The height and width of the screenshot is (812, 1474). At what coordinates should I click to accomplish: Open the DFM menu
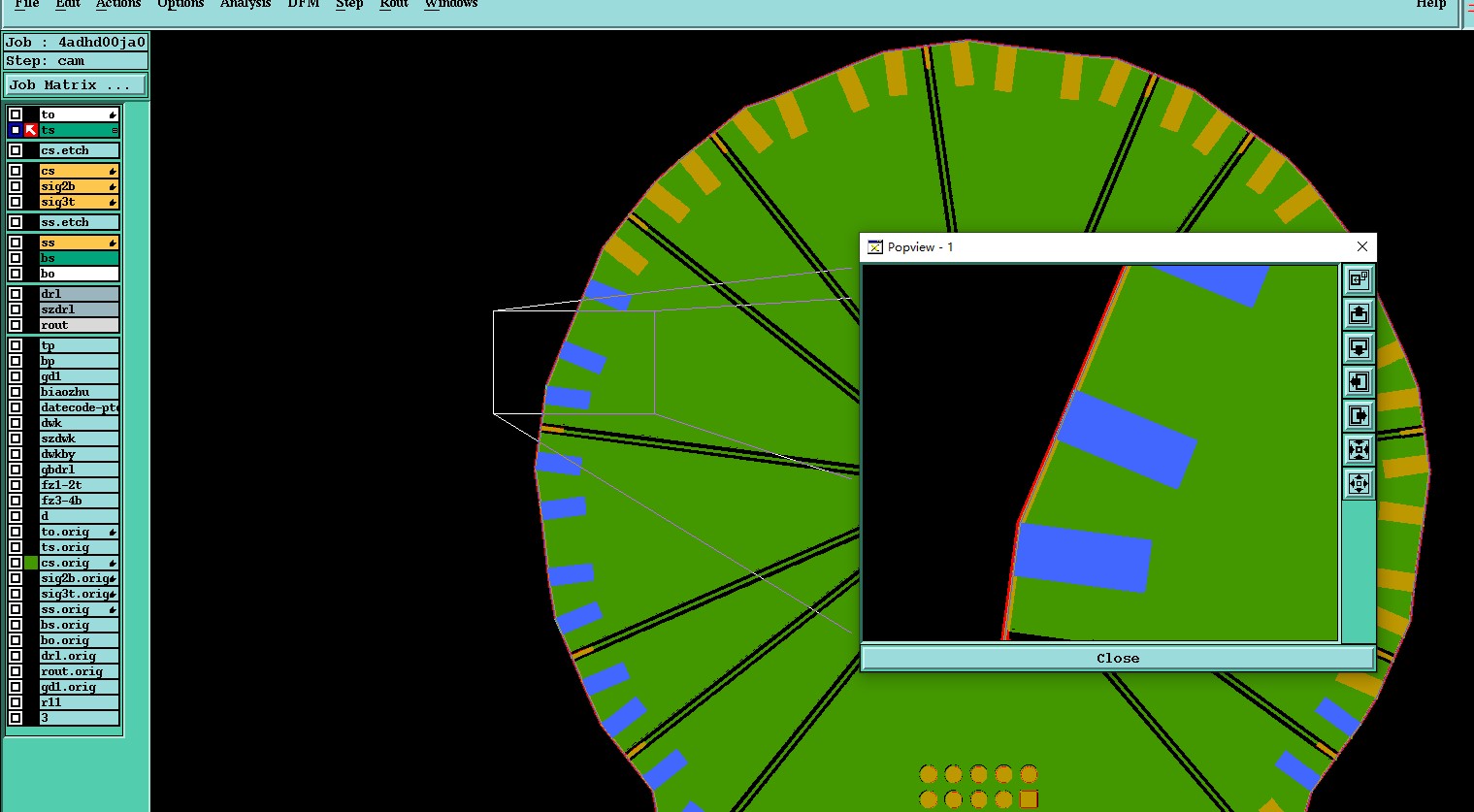click(x=304, y=4)
